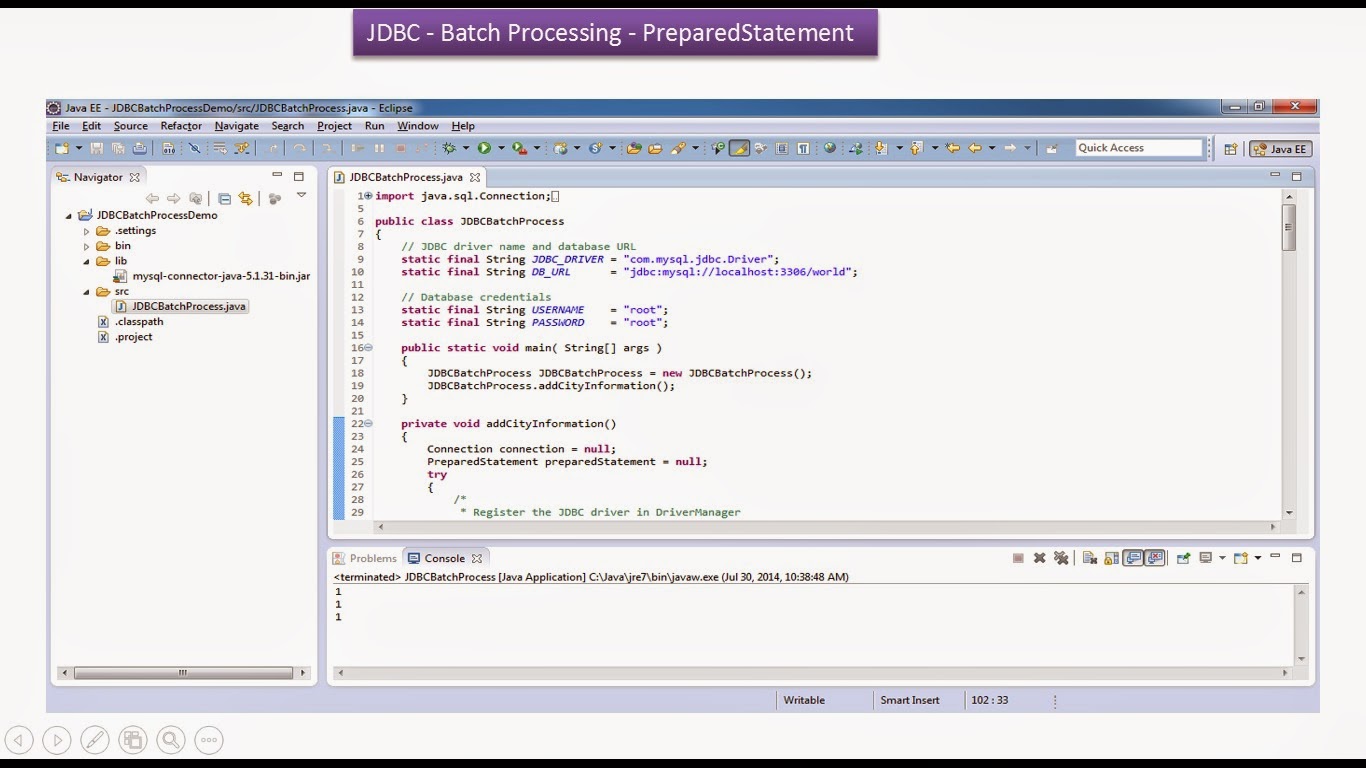Viewport: 1366px width, 768px height.
Task: Open the Navigate menu
Action: click(236, 126)
